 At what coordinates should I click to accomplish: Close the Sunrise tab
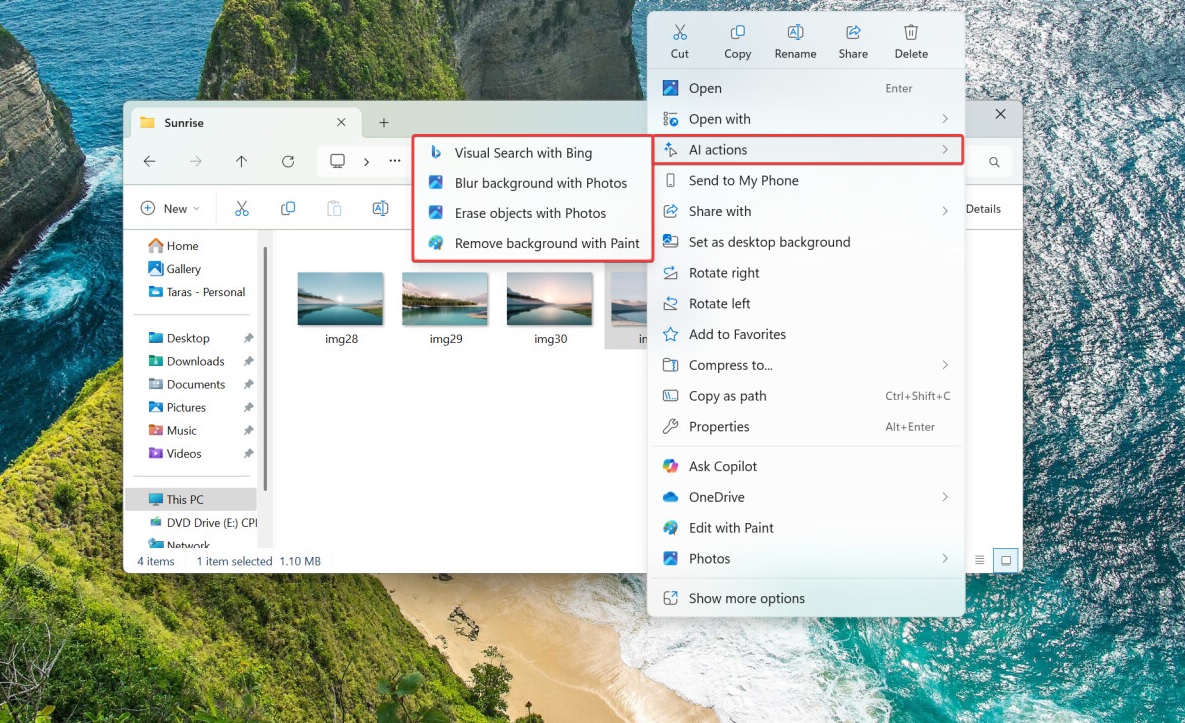coord(342,122)
